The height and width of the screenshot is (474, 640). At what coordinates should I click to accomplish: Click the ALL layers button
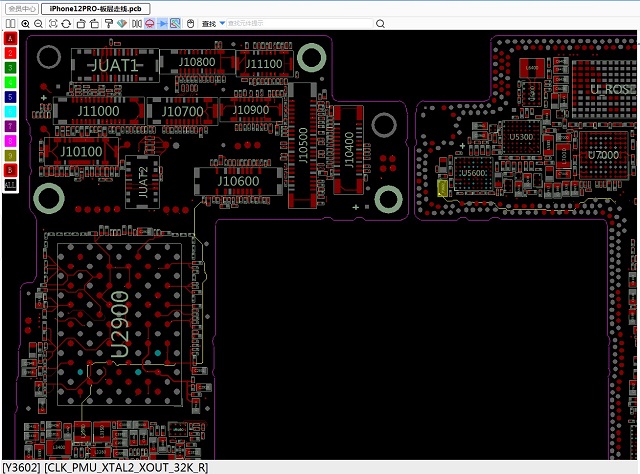pos(10,185)
